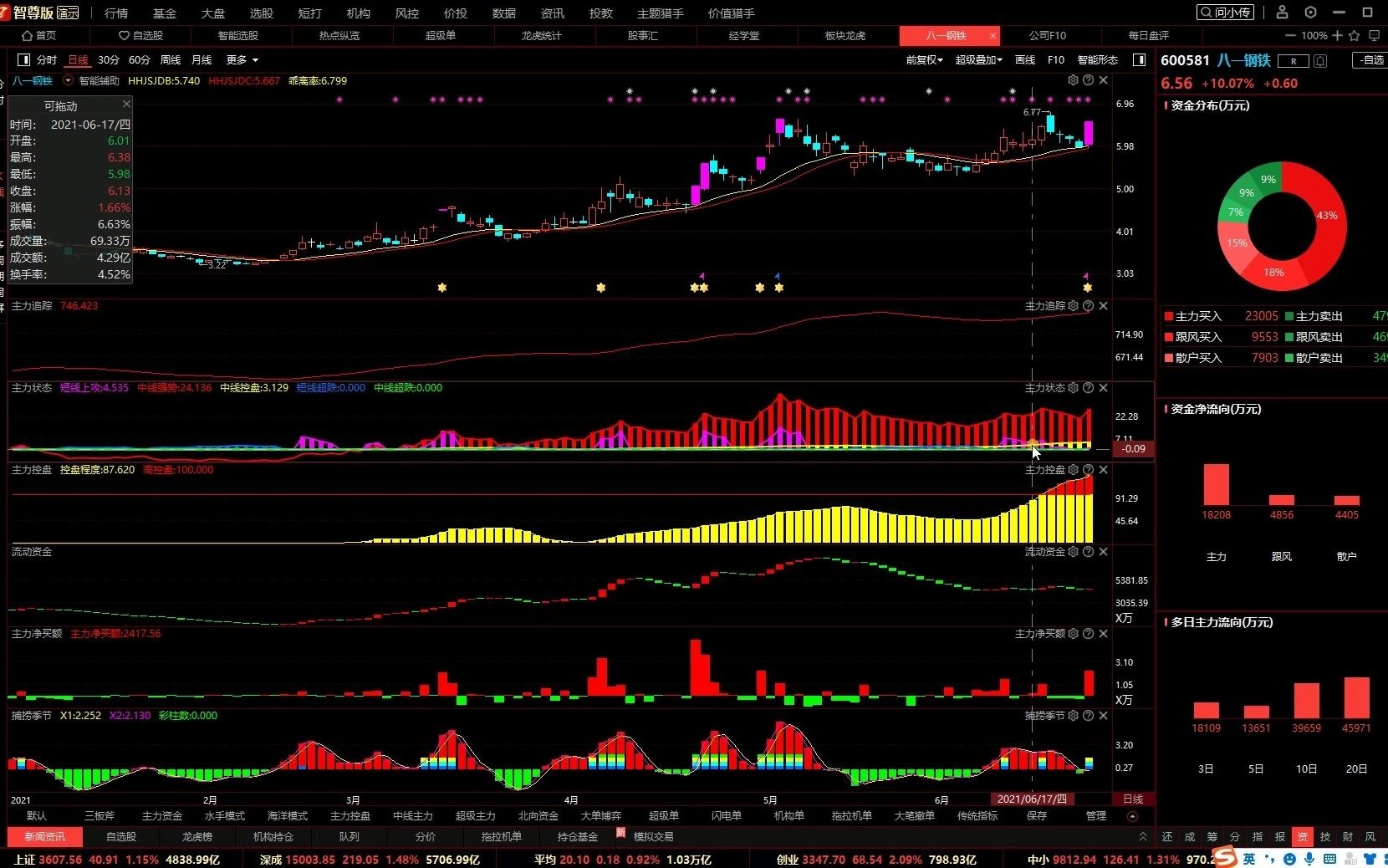Open 主力状态 panel settings gear
This screenshot has height=868, width=1388.
[1073, 388]
